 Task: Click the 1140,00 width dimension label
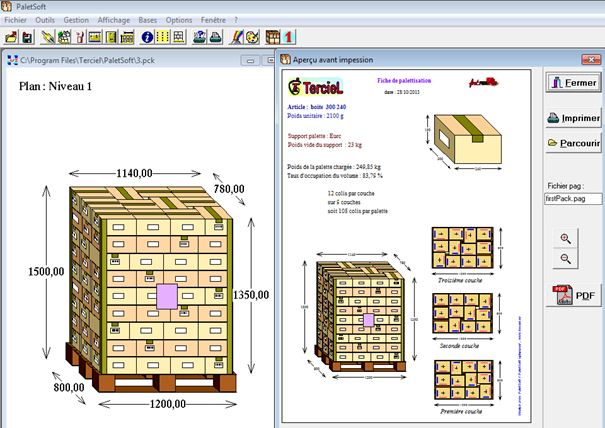click(x=134, y=173)
